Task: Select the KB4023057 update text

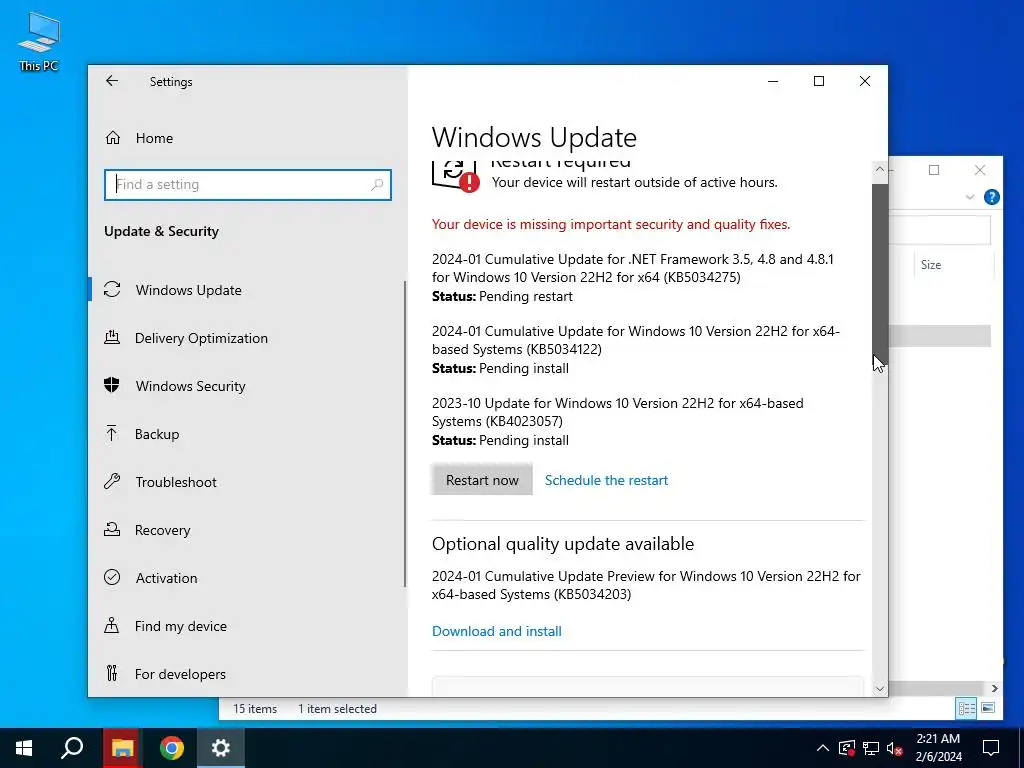Action: (618, 412)
